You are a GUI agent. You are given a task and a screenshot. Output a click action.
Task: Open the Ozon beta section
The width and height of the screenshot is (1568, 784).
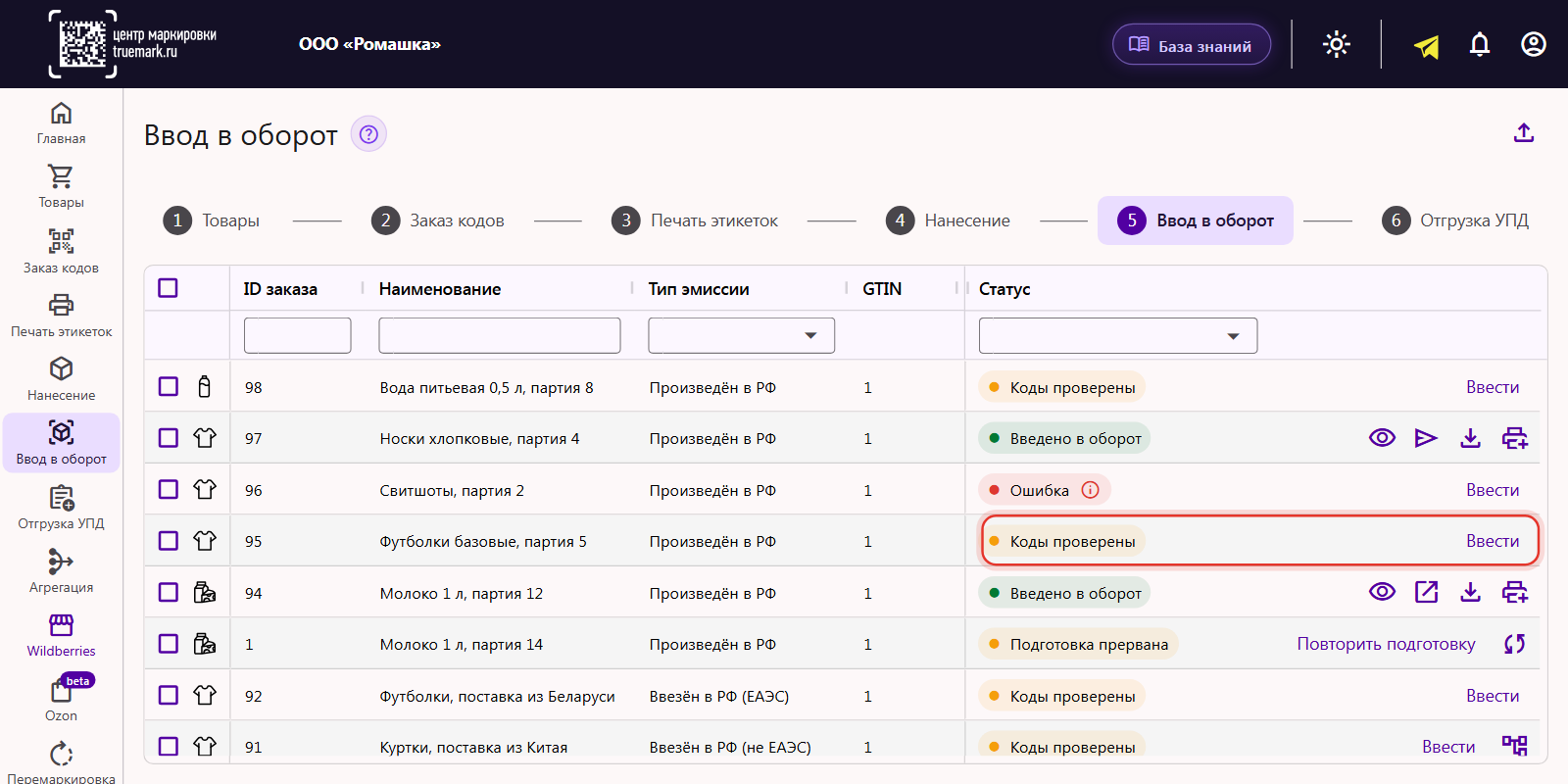[61, 699]
